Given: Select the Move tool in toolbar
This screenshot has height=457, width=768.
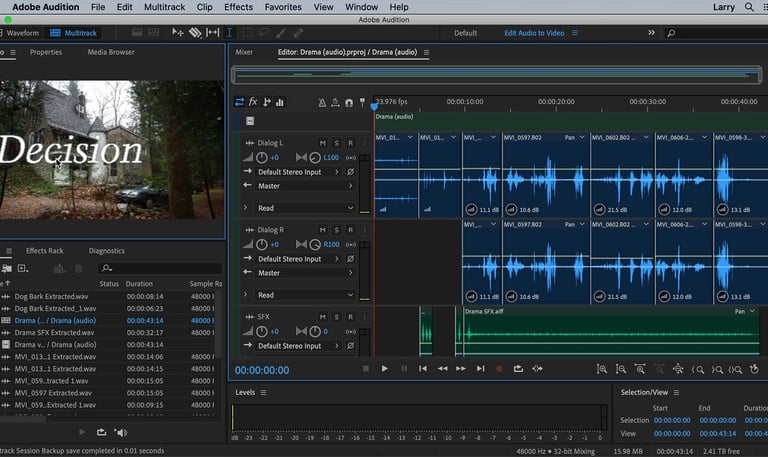Looking at the screenshot, I should [177, 32].
